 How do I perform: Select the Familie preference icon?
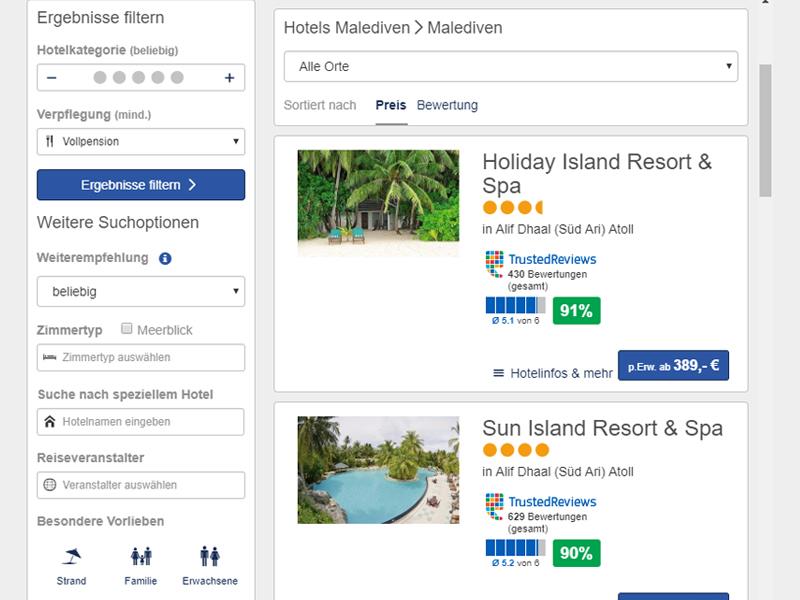coord(141,556)
